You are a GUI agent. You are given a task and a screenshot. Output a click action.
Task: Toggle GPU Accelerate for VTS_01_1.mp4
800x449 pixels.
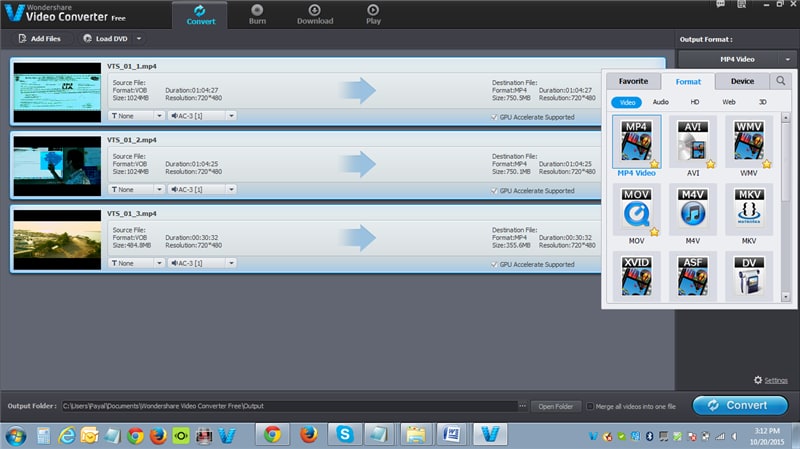coord(494,117)
